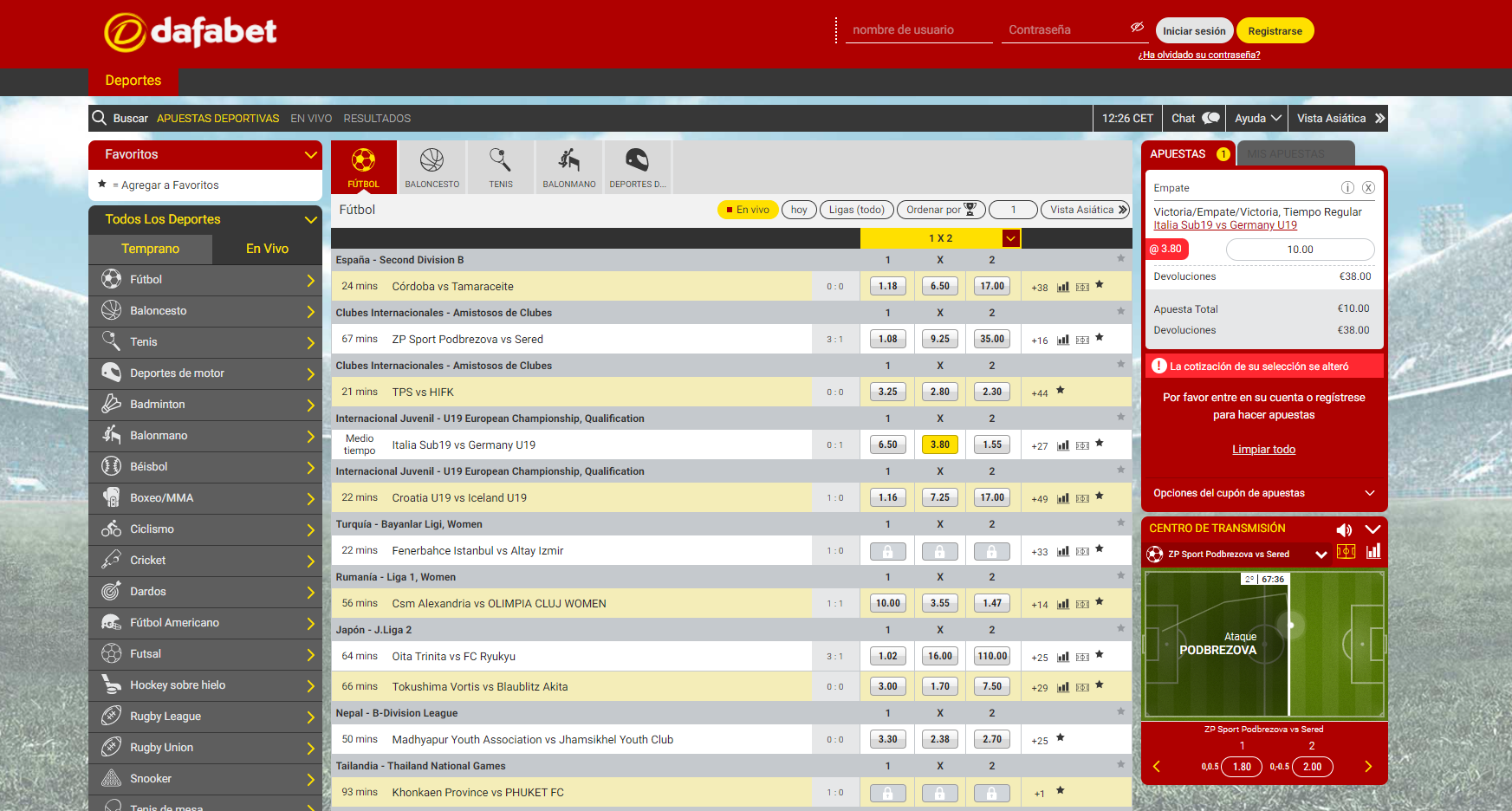Screen dimensions: 1512x811
Task: Expand Opciones del cupón de apuestas
Action: pos(1264,493)
